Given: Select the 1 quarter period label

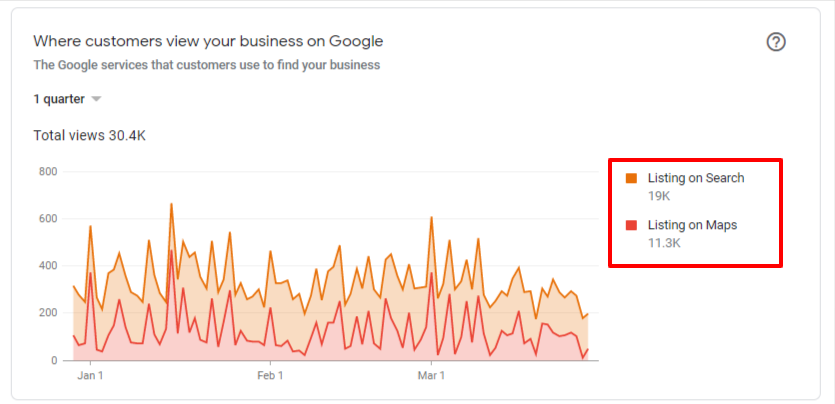Looking at the screenshot, I should [59, 99].
